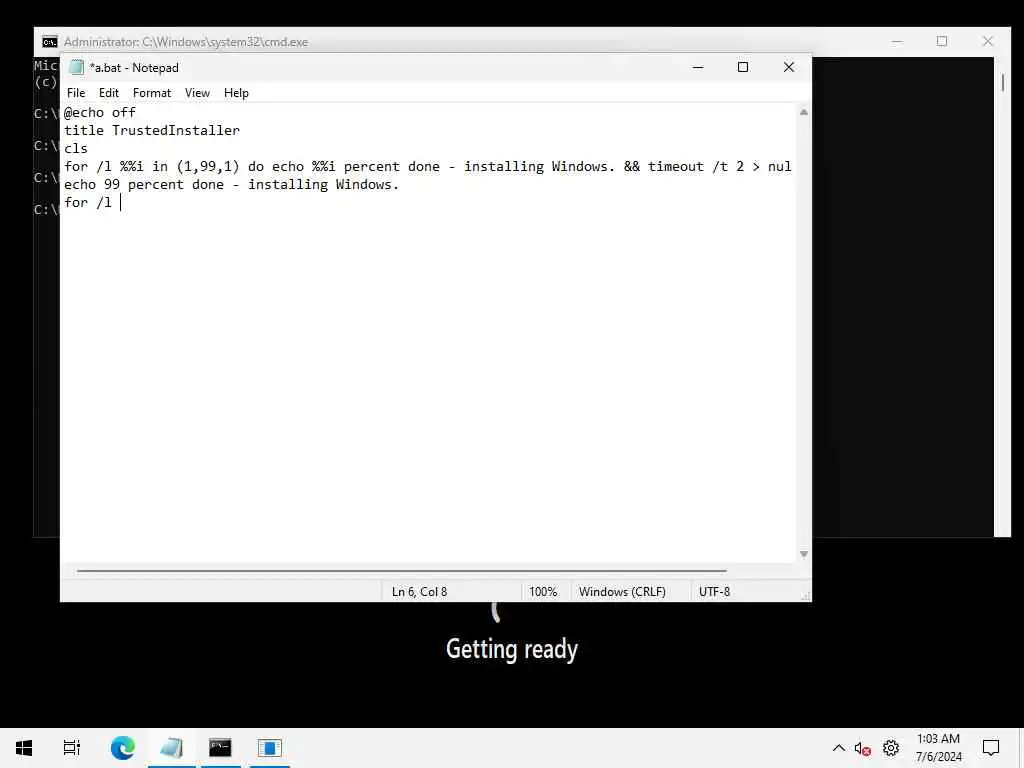Open the Windows Start menu
Image resolution: width=1024 pixels, height=768 pixels.
point(24,748)
